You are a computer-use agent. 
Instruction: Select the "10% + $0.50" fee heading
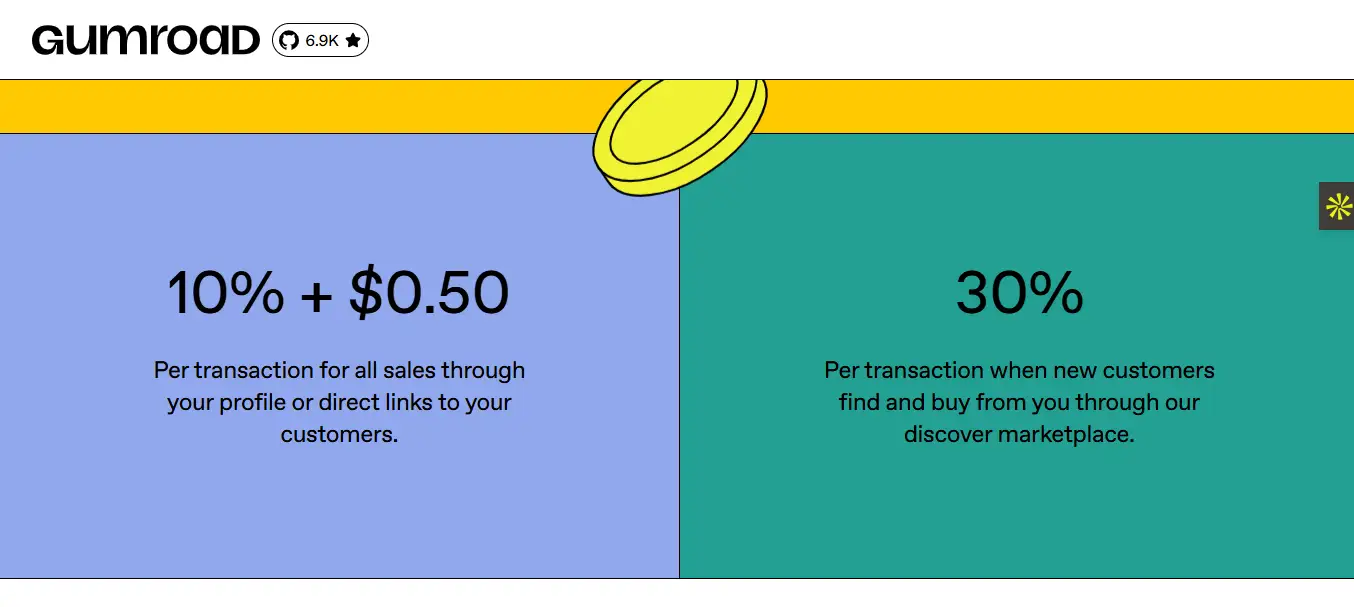tap(338, 293)
